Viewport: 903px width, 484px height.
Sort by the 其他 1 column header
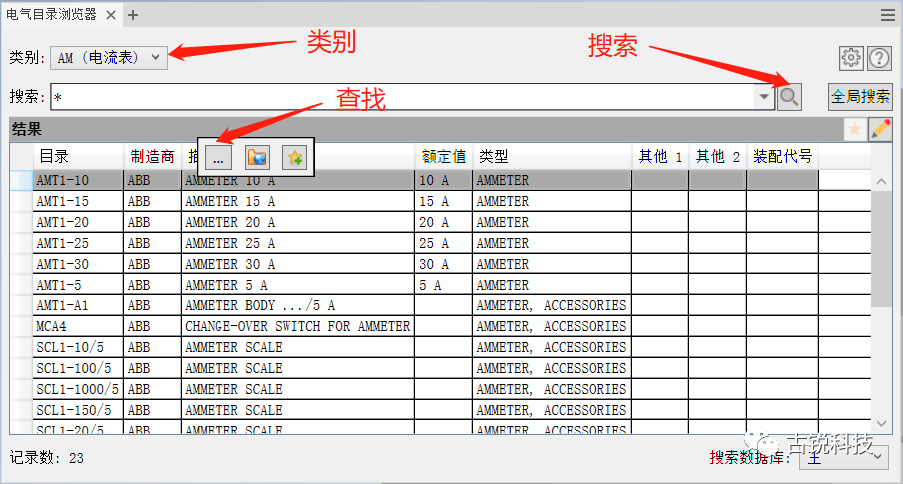click(x=660, y=156)
